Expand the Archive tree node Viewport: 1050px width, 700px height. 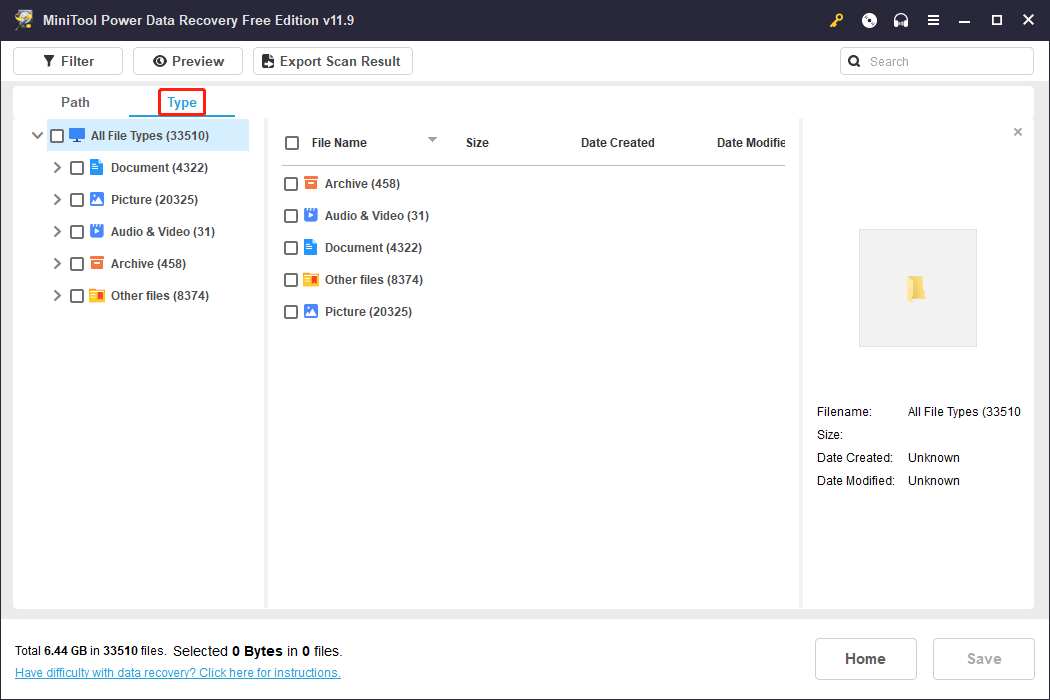tap(57, 264)
